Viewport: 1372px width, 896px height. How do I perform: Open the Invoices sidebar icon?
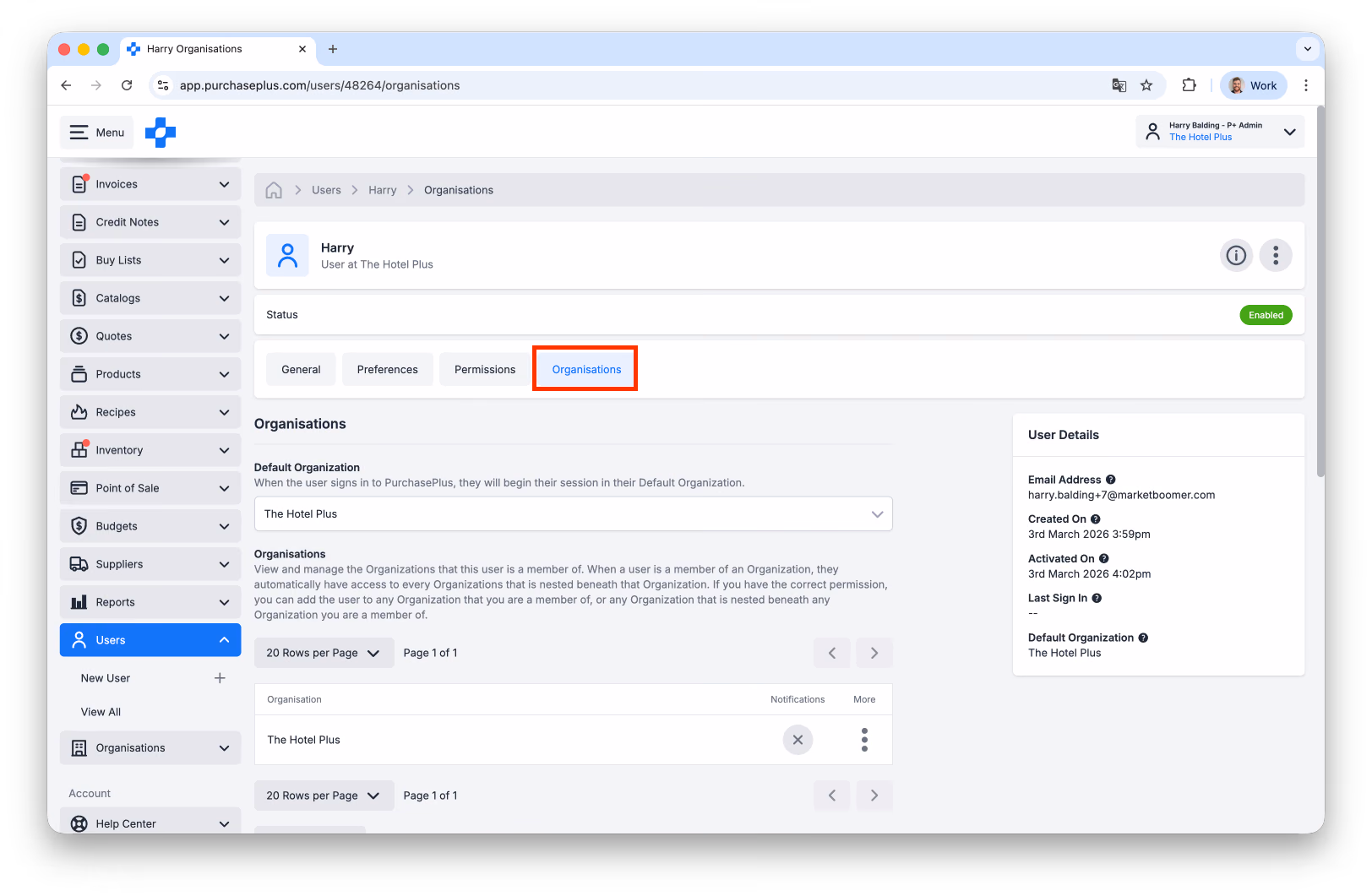tap(79, 184)
